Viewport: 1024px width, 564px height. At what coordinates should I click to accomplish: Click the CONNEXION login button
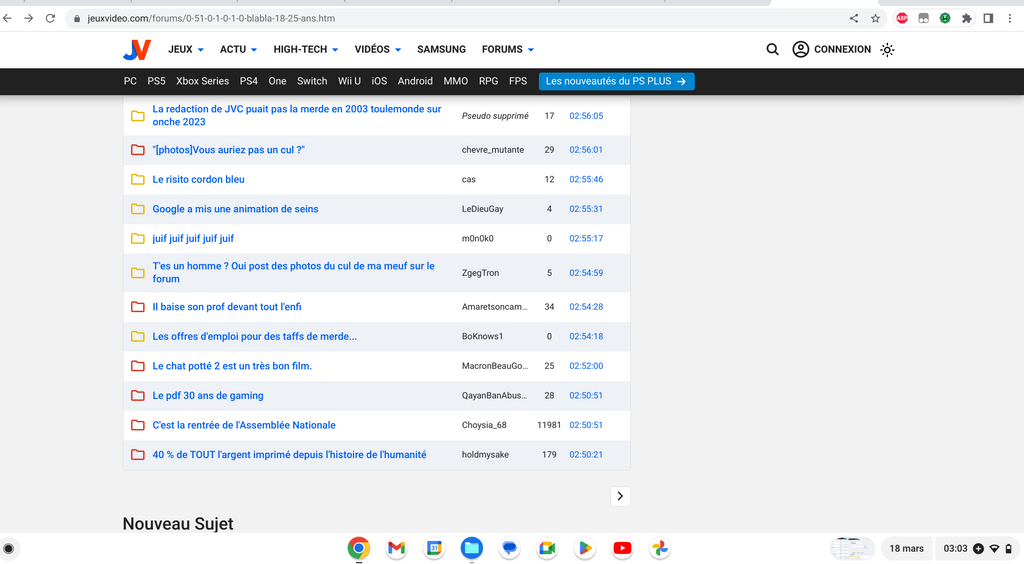[831, 49]
